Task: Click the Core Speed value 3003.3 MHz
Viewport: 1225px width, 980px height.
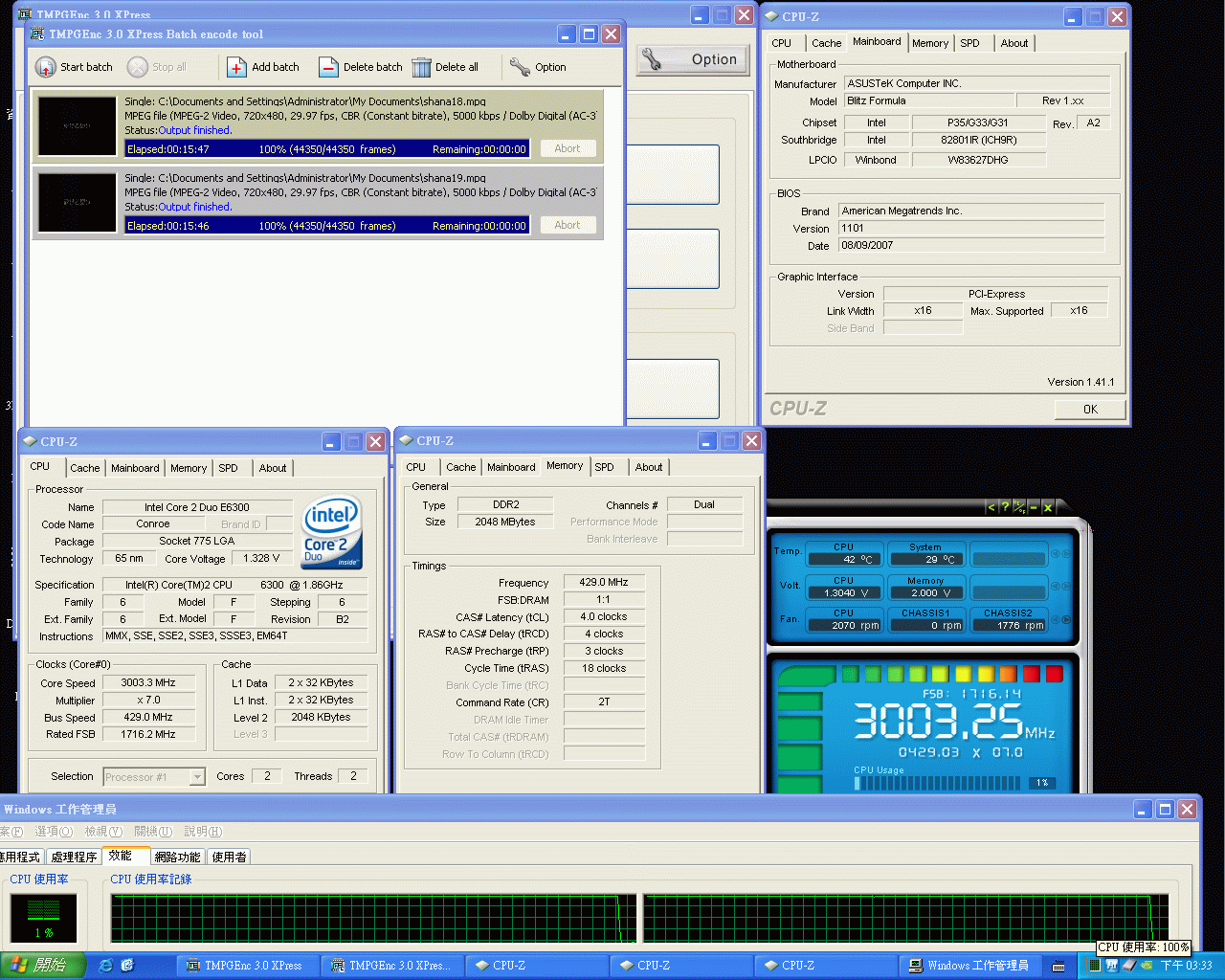Action: coord(148,682)
